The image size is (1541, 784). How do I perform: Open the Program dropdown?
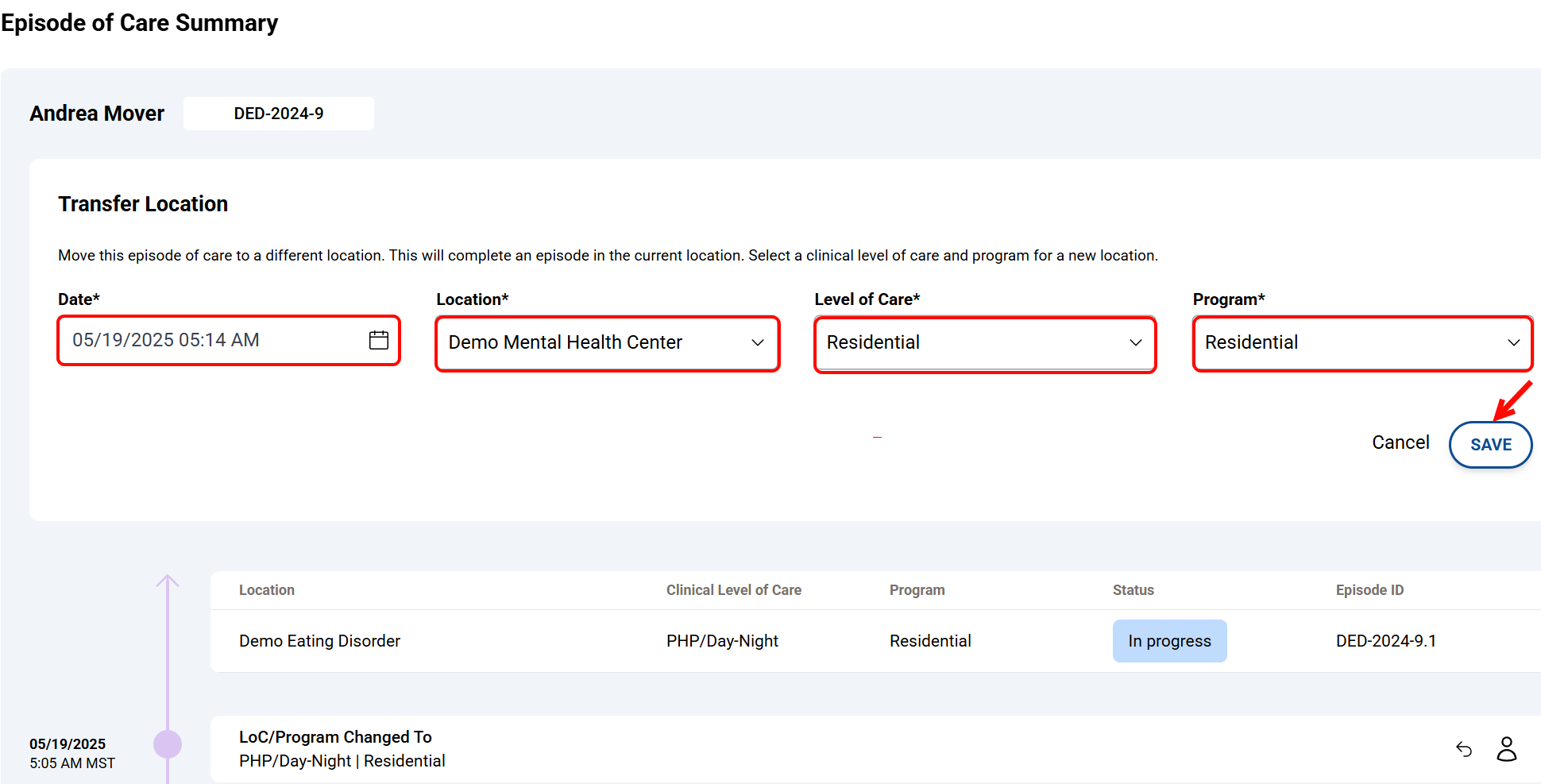coord(1361,343)
